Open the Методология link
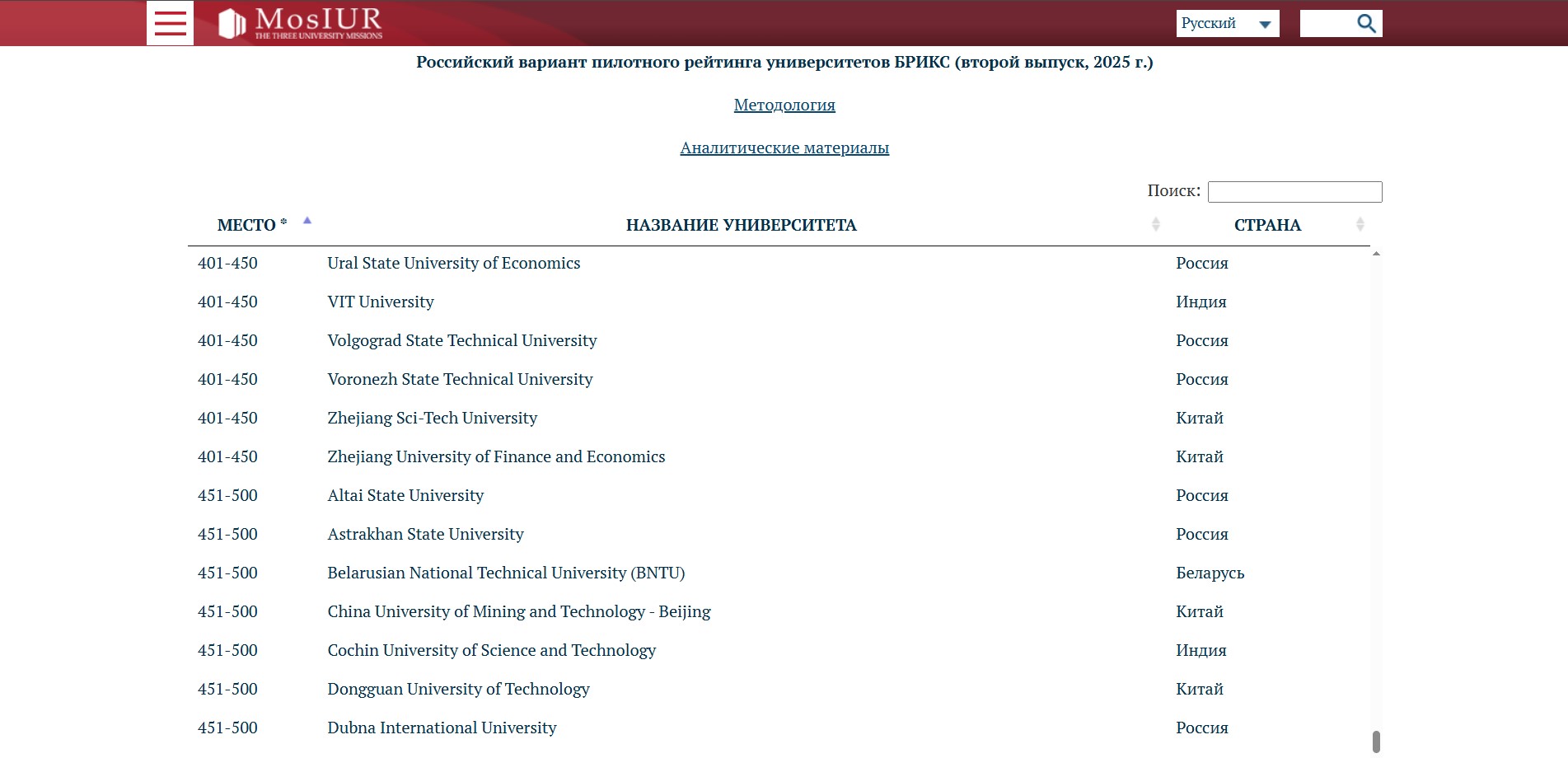The height and width of the screenshot is (758, 1568). (784, 105)
